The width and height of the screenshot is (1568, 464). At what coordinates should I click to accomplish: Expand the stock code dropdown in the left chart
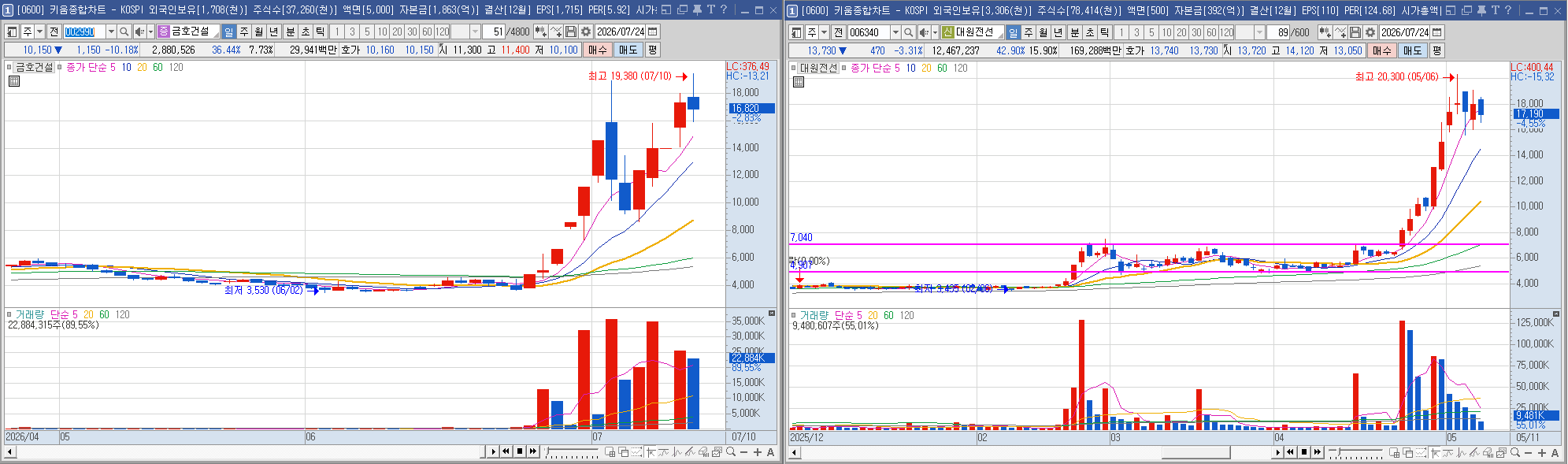pos(111,32)
